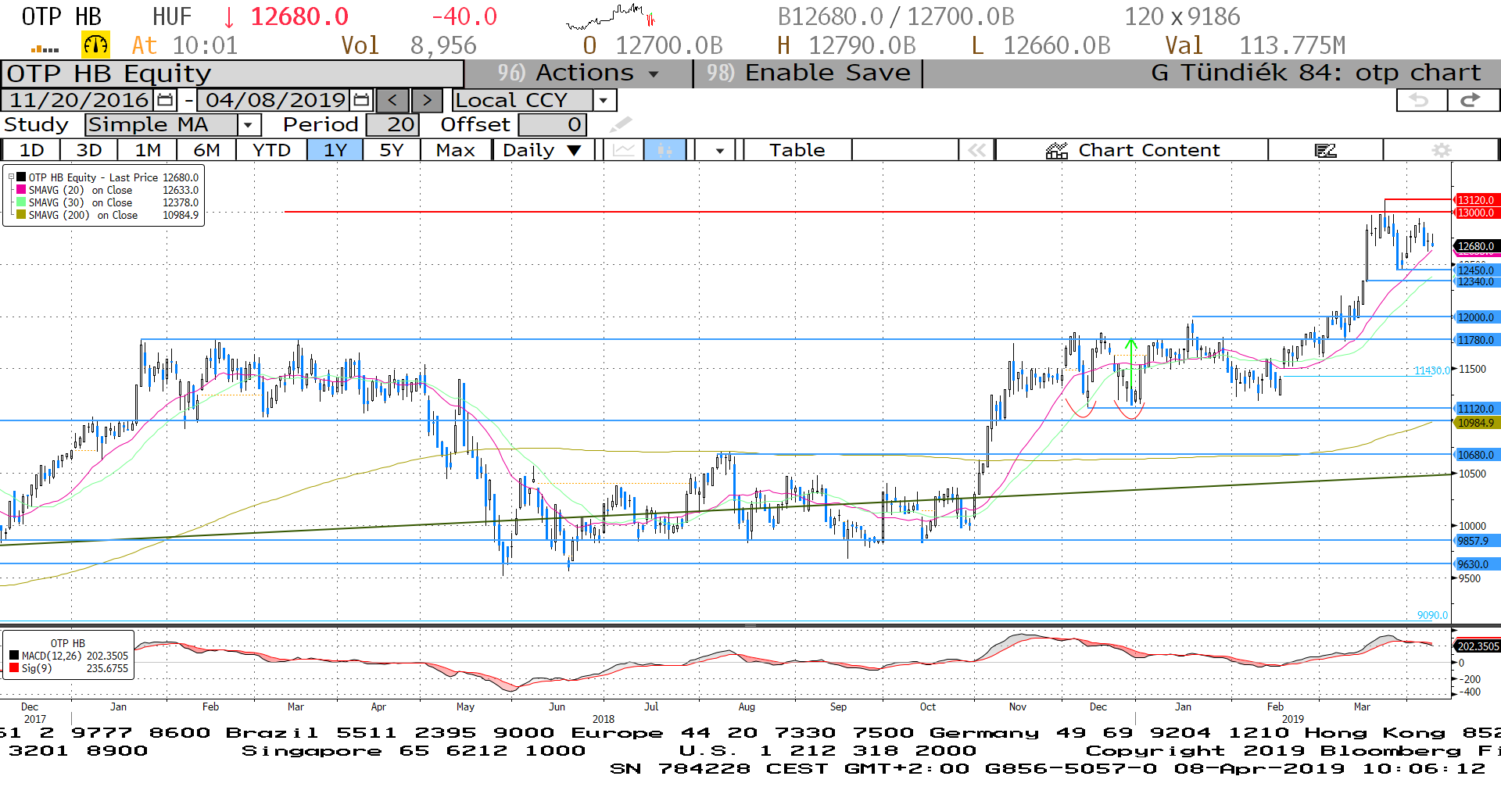This screenshot has height=812, width=1501.
Task: Select the 1Y range tab
Action: point(335,150)
